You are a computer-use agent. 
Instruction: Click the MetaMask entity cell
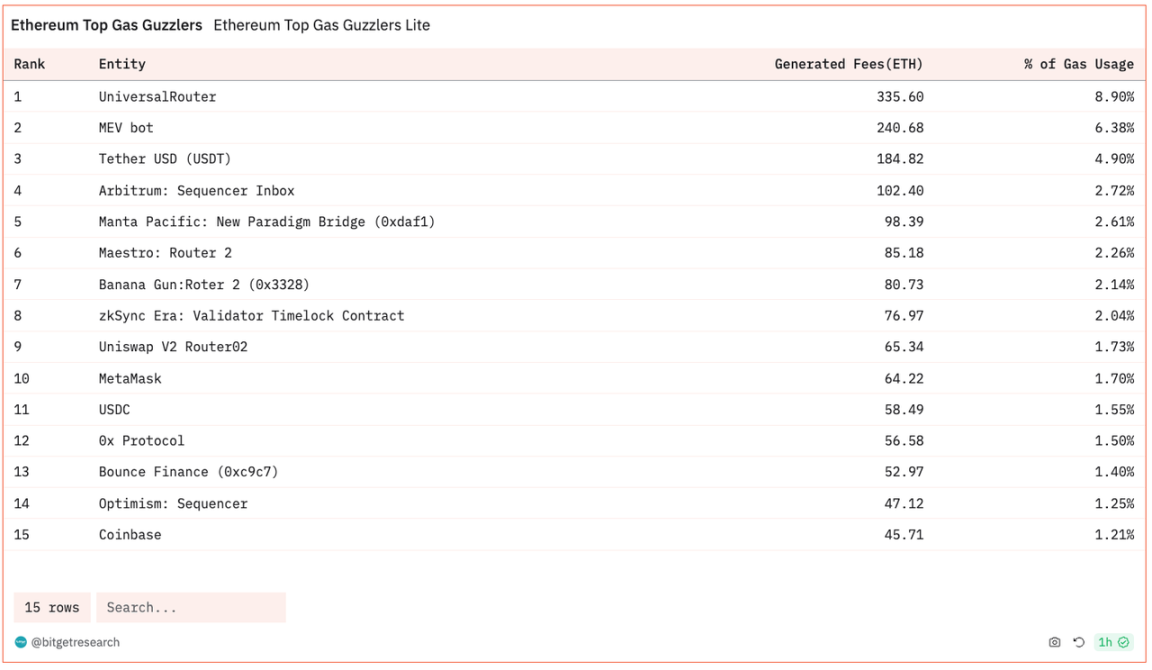(x=130, y=378)
